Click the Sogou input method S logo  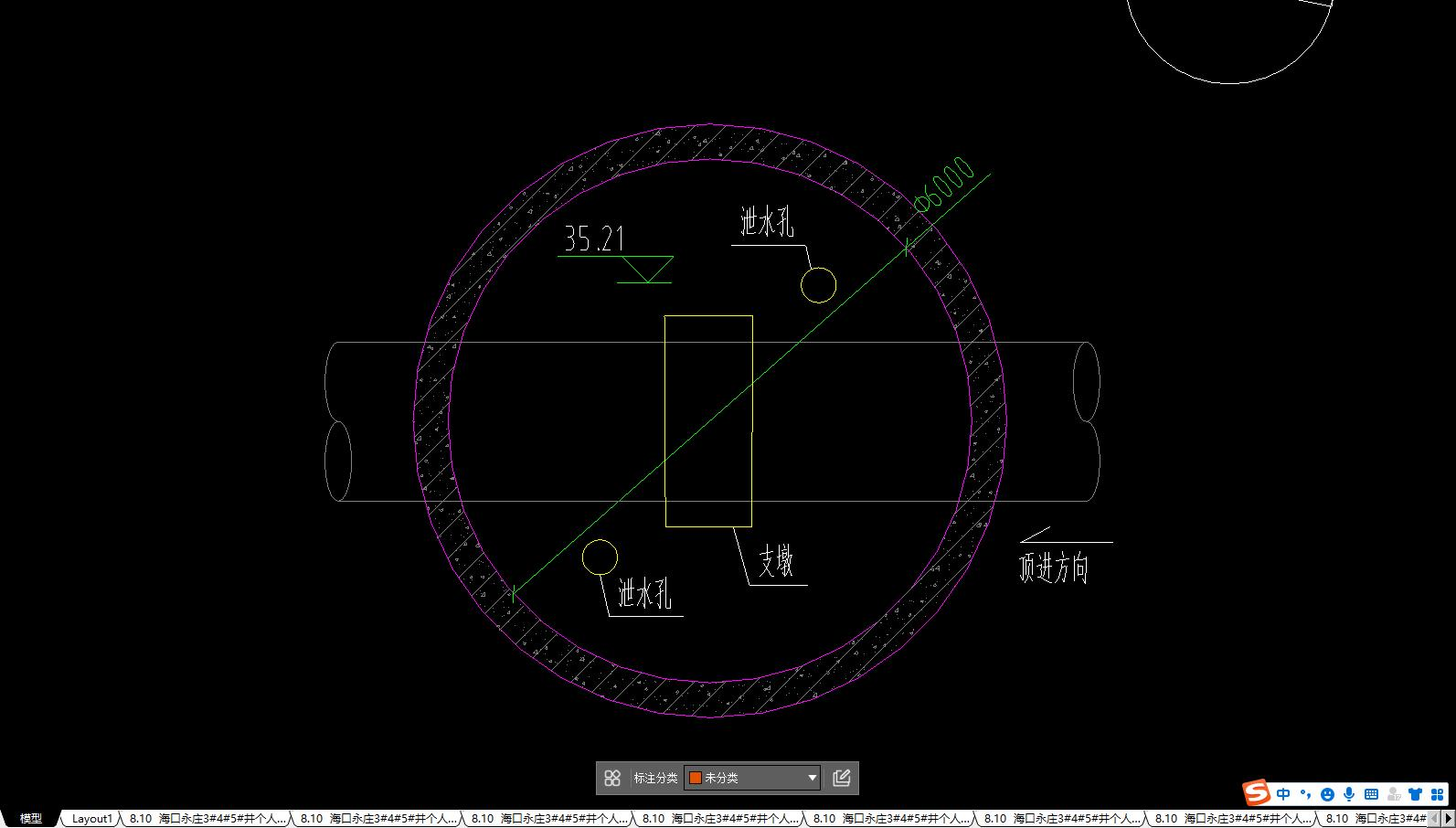[1257, 793]
